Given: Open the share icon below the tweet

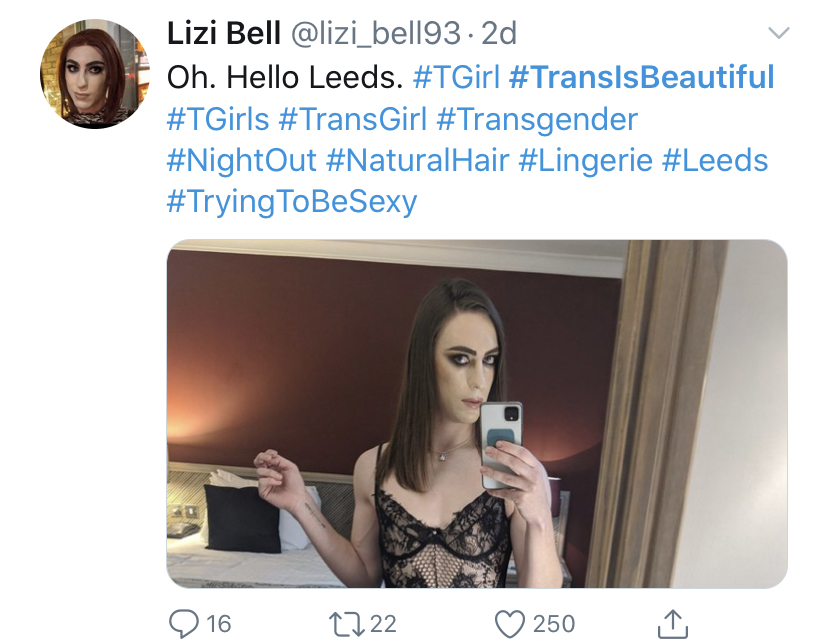Looking at the screenshot, I should (673, 623).
